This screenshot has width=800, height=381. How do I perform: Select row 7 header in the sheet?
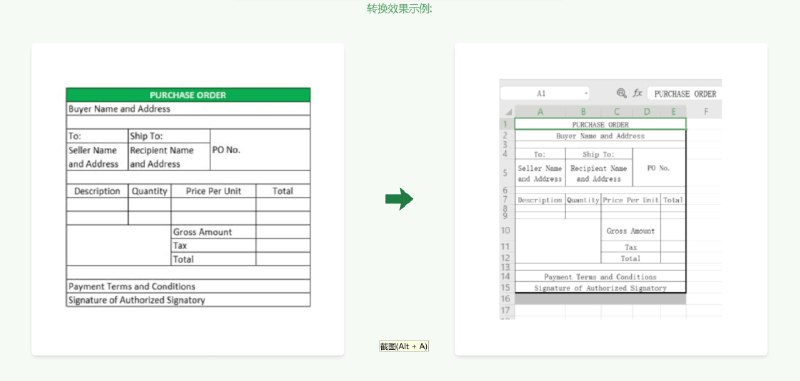tap(506, 199)
